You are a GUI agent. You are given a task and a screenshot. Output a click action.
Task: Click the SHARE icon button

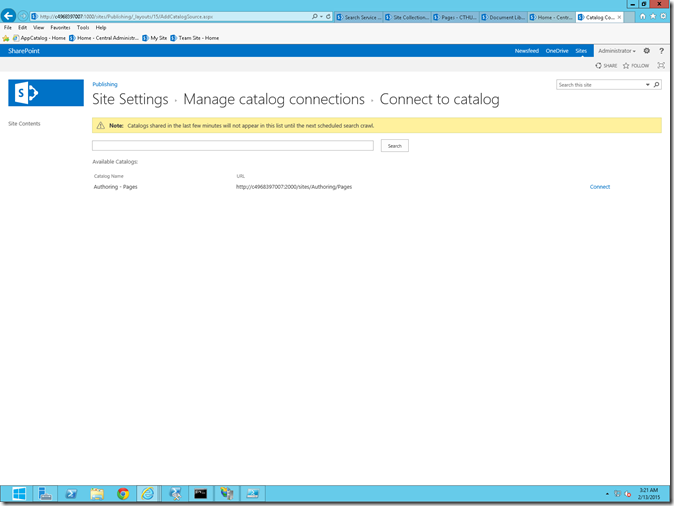[x=606, y=66]
